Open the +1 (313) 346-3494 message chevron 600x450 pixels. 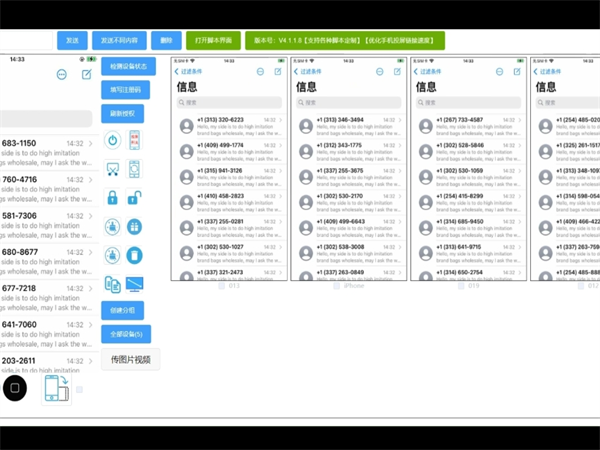click(401, 120)
